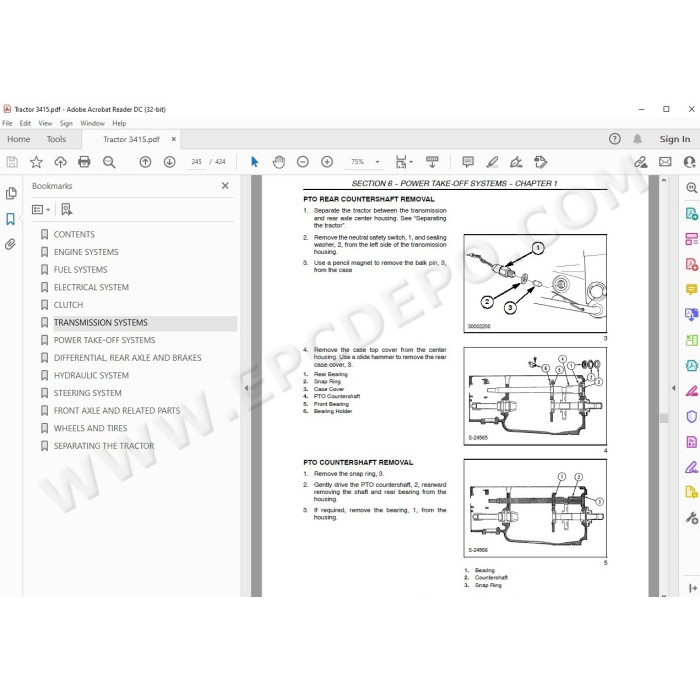Go to ELECTRICAL SYSTEM bookmark
700x700 pixels.
91,287
